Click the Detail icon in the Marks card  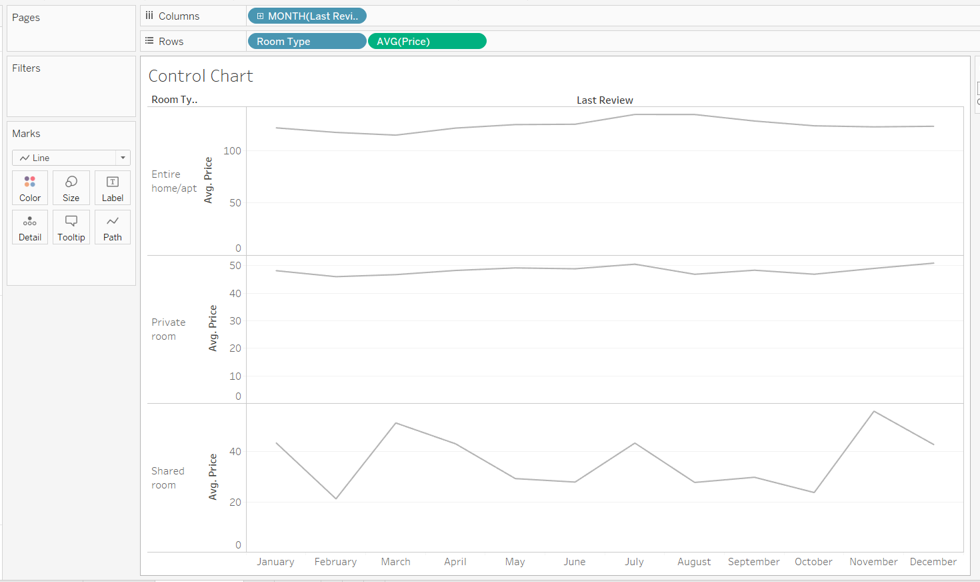pos(29,227)
